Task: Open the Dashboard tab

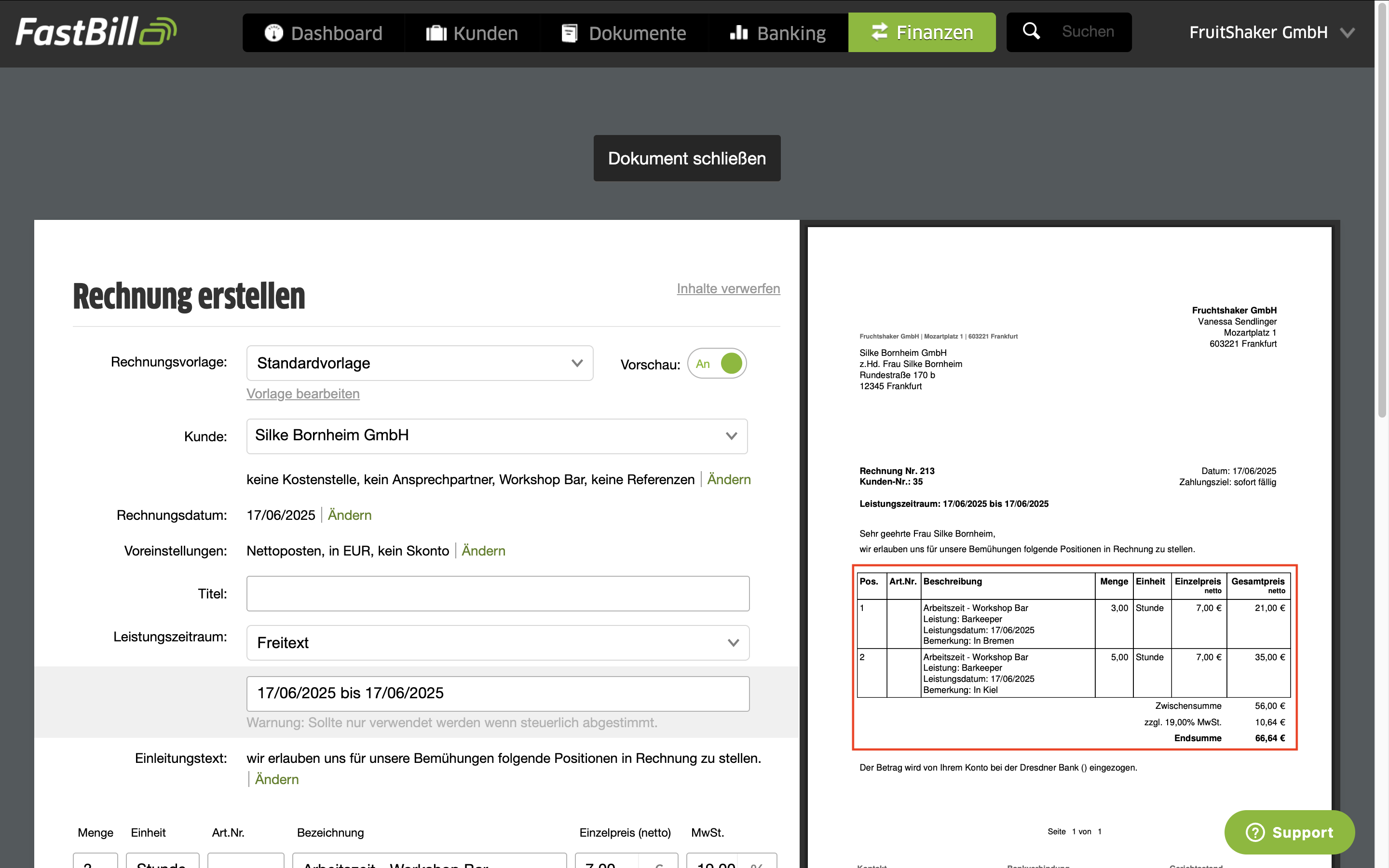Action: click(324, 33)
